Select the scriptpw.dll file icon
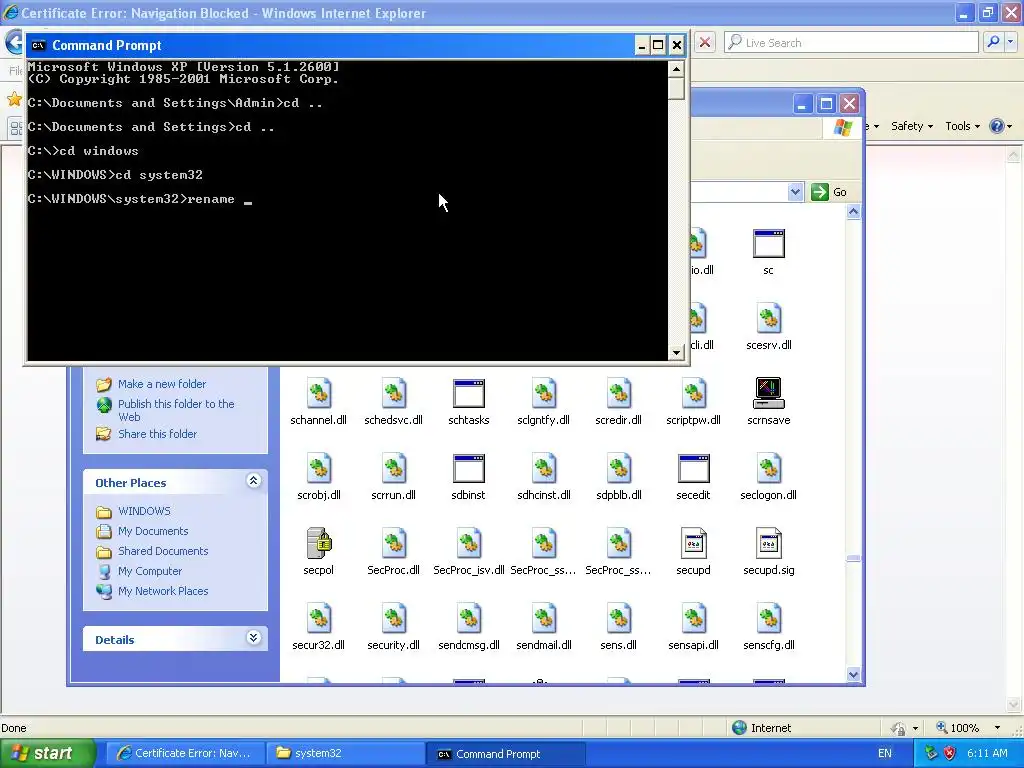Viewport: 1024px width, 768px height. click(x=694, y=394)
